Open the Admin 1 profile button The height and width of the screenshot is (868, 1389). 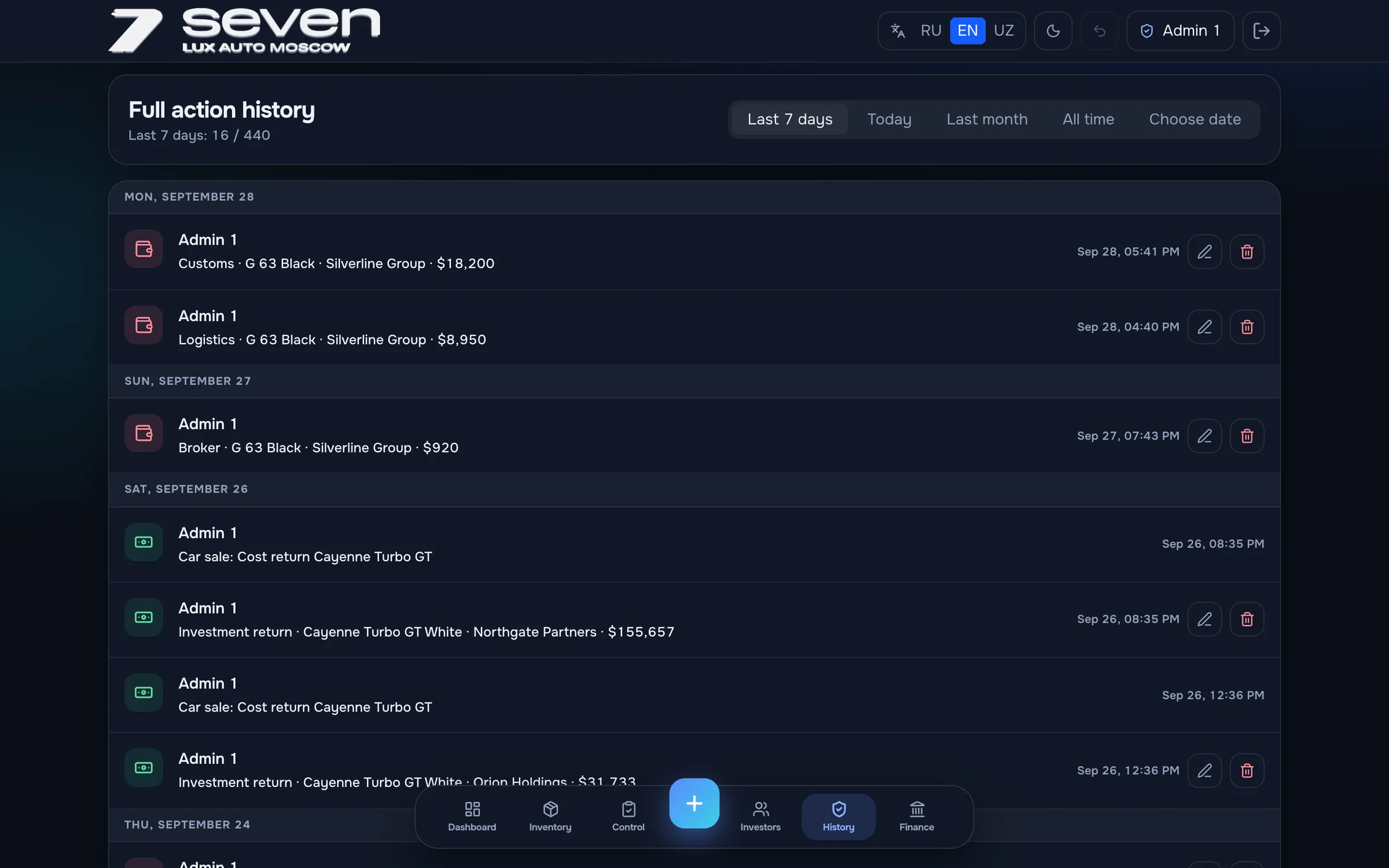pos(1180,31)
